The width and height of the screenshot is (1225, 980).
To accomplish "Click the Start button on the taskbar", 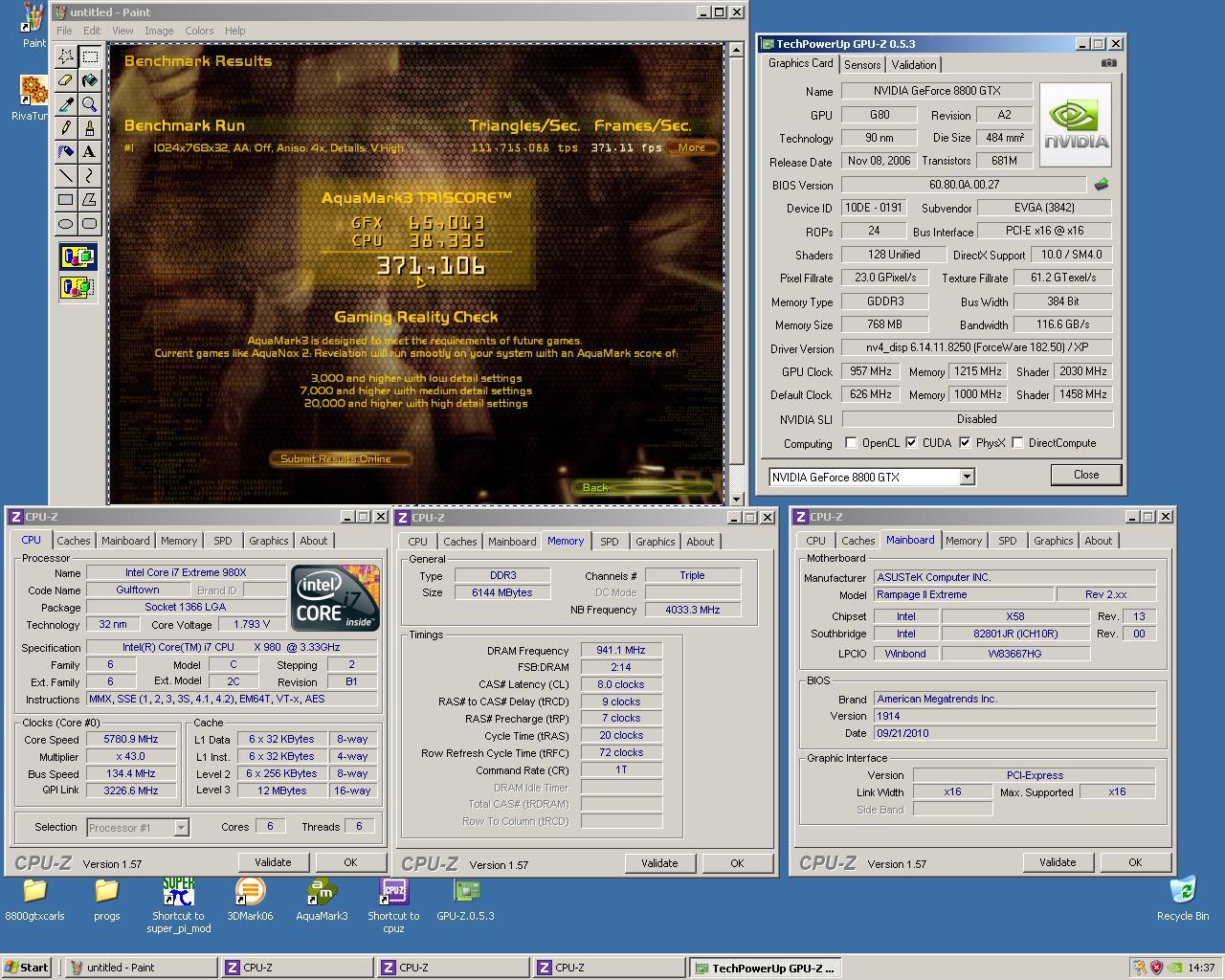I will coord(26,968).
